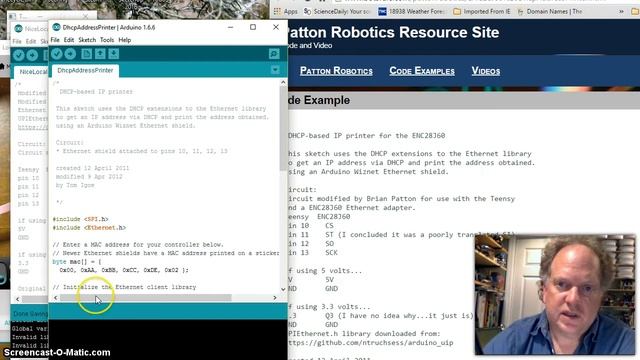Click the byte mac[] declaration line

pyautogui.click(x=77, y=262)
